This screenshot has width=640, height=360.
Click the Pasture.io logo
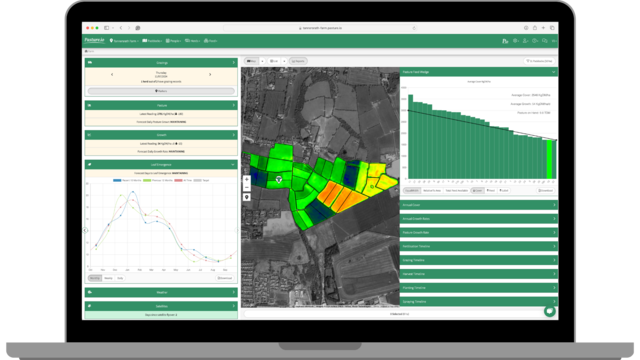pyautogui.click(x=94, y=40)
